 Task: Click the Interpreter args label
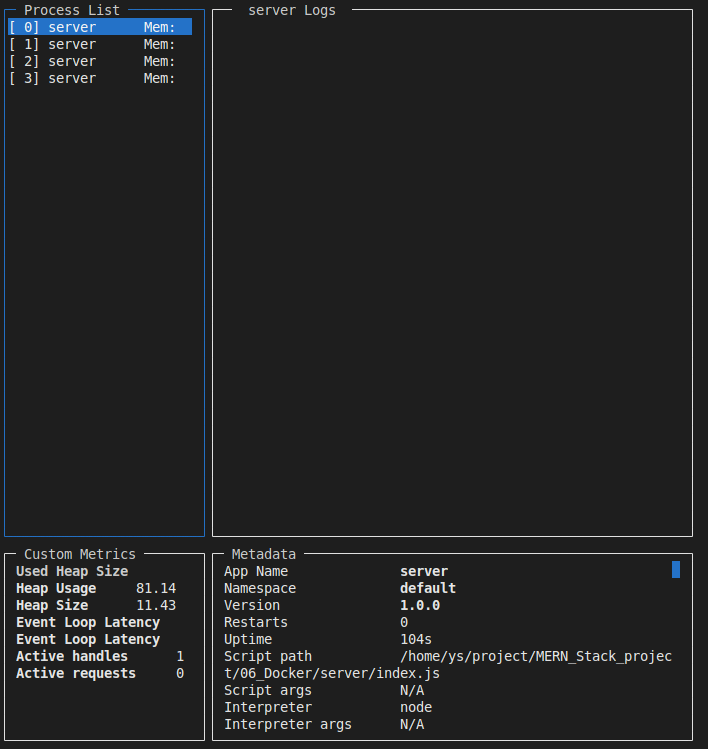(288, 725)
